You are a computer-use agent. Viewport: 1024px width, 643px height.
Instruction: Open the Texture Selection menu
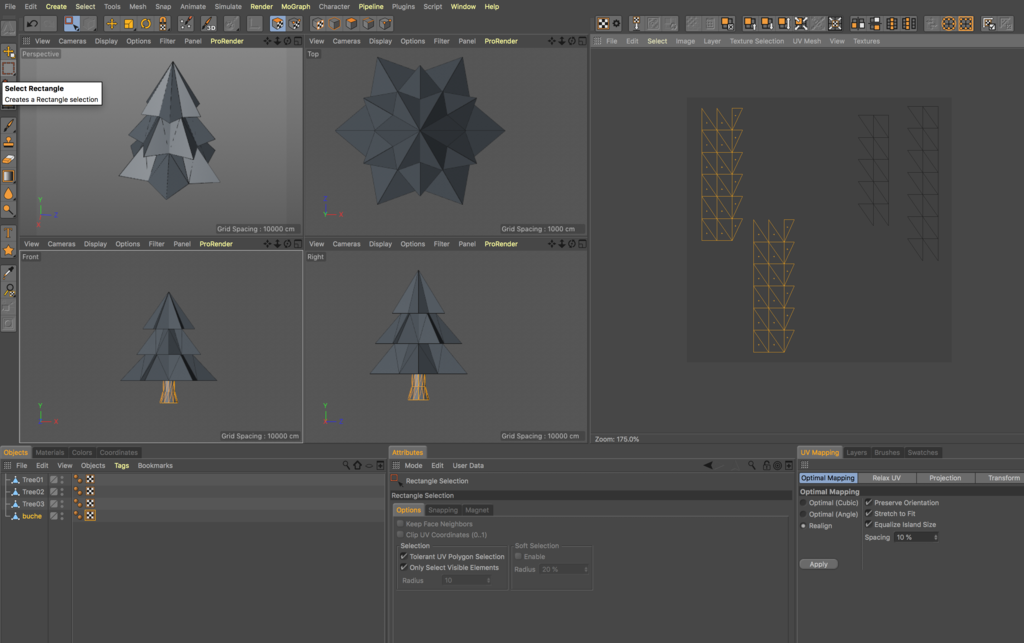(x=756, y=41)
